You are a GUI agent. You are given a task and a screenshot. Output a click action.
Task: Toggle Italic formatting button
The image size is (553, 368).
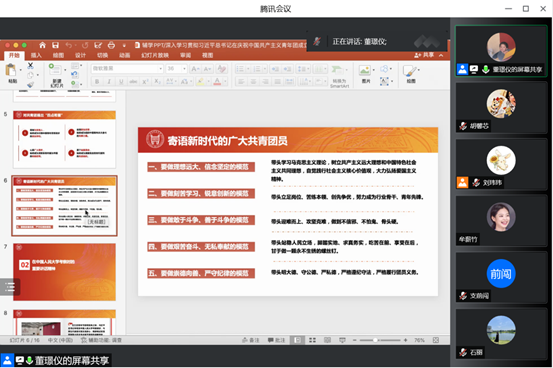109,82
